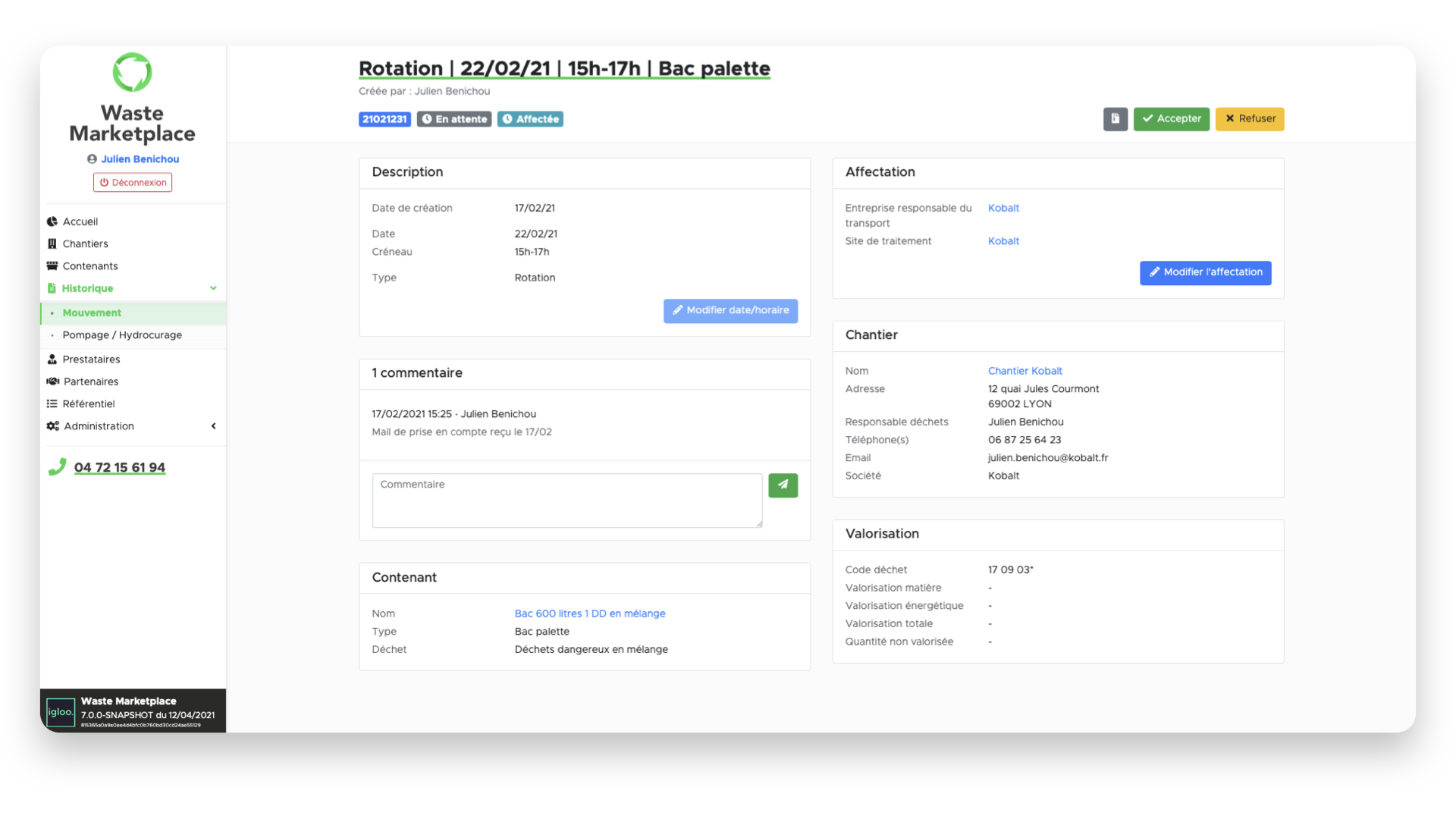Image resolution: width=1456 pixels, height=819 pixels.
Task: Click the Waste Marketplace recycle logo
Action: 132,72
